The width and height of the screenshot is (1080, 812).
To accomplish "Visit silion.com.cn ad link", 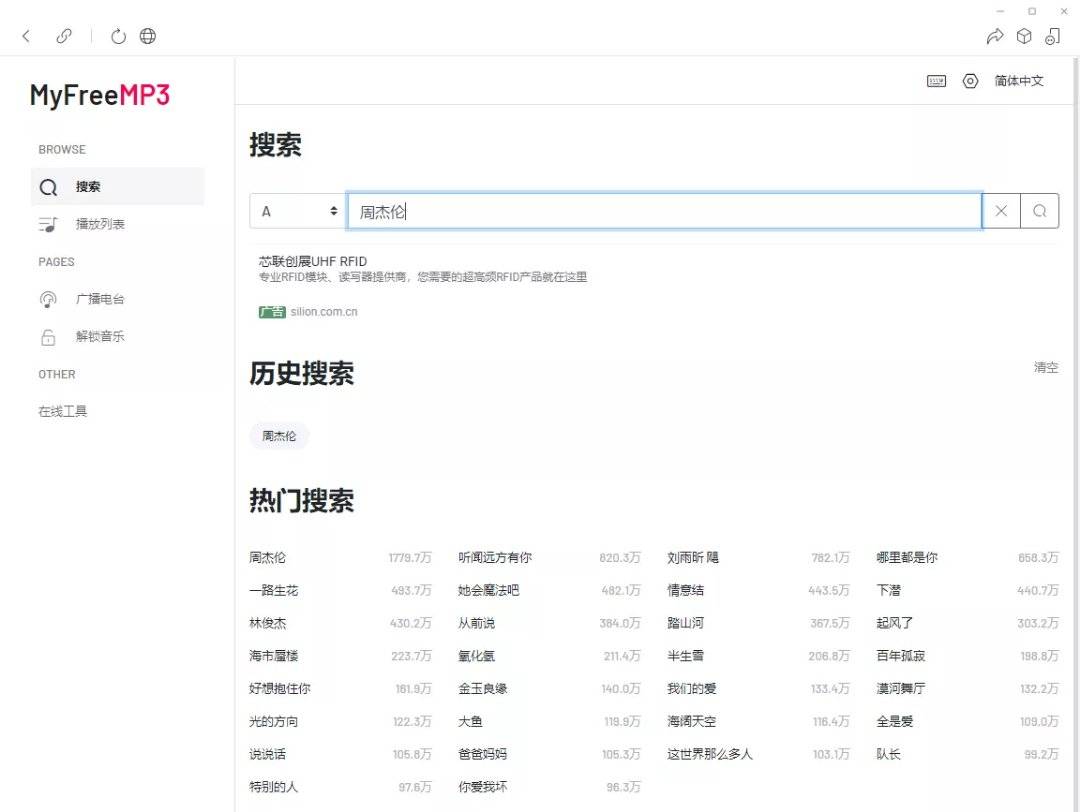I will coord(324,311).
